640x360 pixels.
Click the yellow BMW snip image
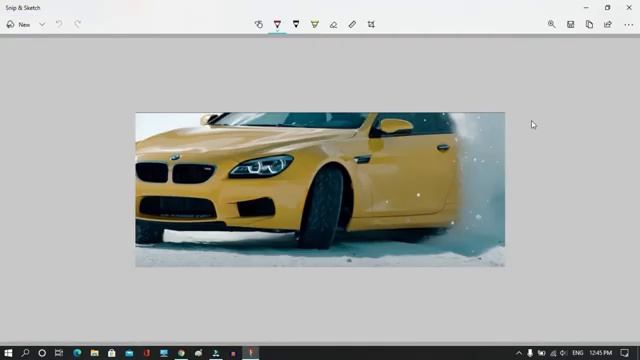(320, 189)
